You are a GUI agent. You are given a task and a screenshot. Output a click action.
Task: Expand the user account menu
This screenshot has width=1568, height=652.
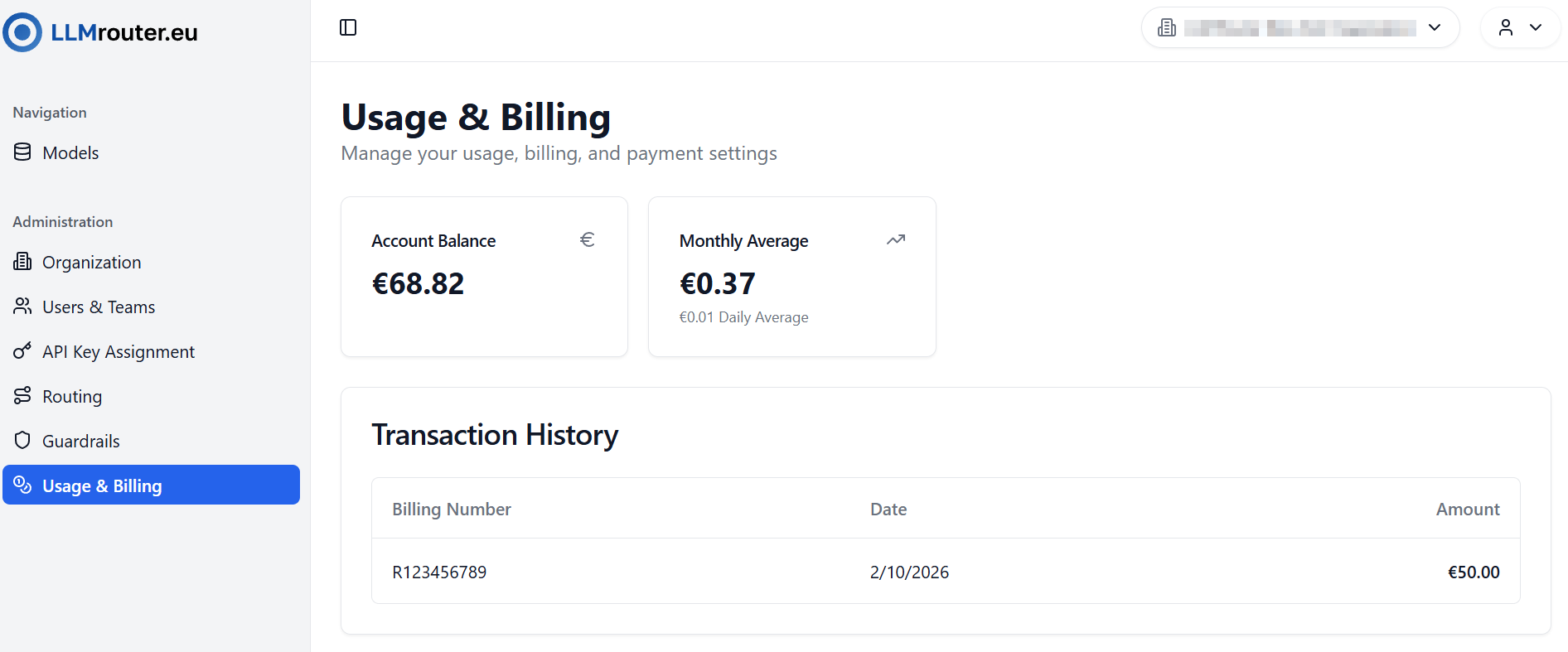click(1520, 28)
